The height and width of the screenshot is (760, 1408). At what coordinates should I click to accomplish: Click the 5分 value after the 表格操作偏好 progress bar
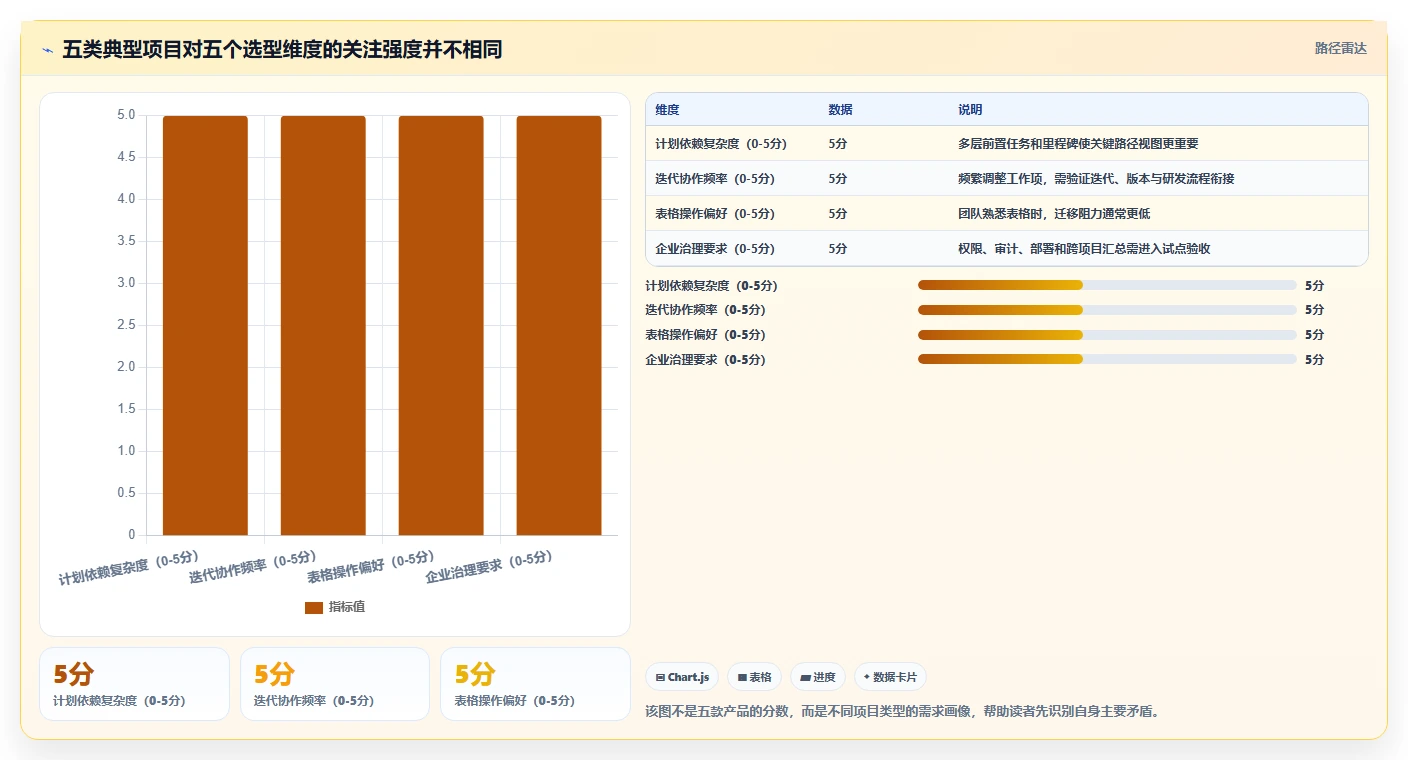[1314, 335]
